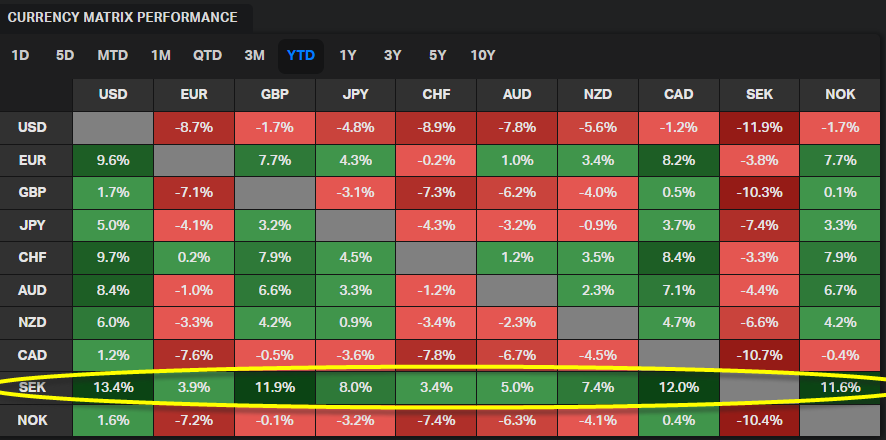Viewport: 886px width, 440px height.
Task: Click the EUR vs USD 9.6% cell
Action: point(113,160)
